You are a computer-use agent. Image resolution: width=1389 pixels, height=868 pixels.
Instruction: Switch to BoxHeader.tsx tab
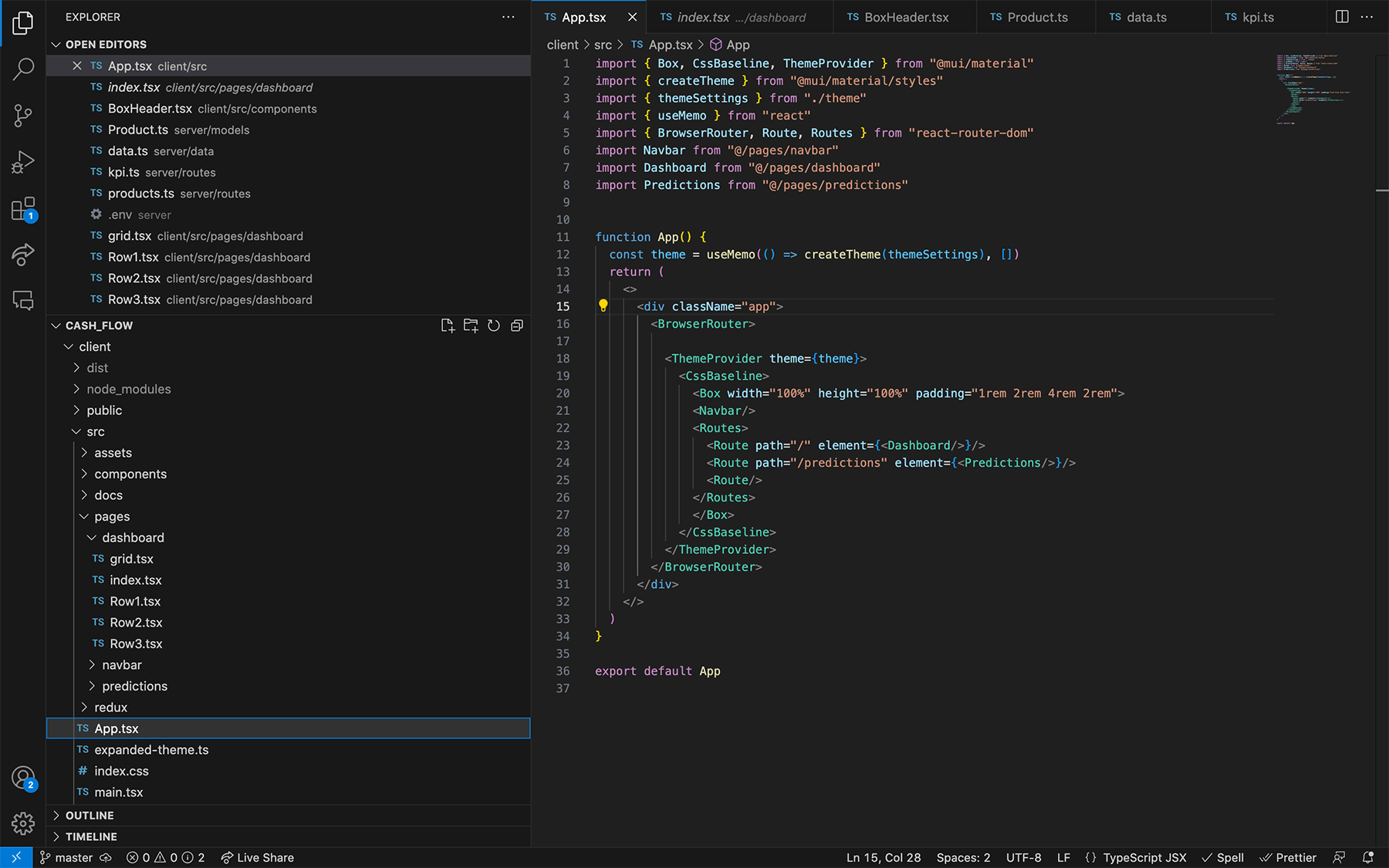pos(904,17)
